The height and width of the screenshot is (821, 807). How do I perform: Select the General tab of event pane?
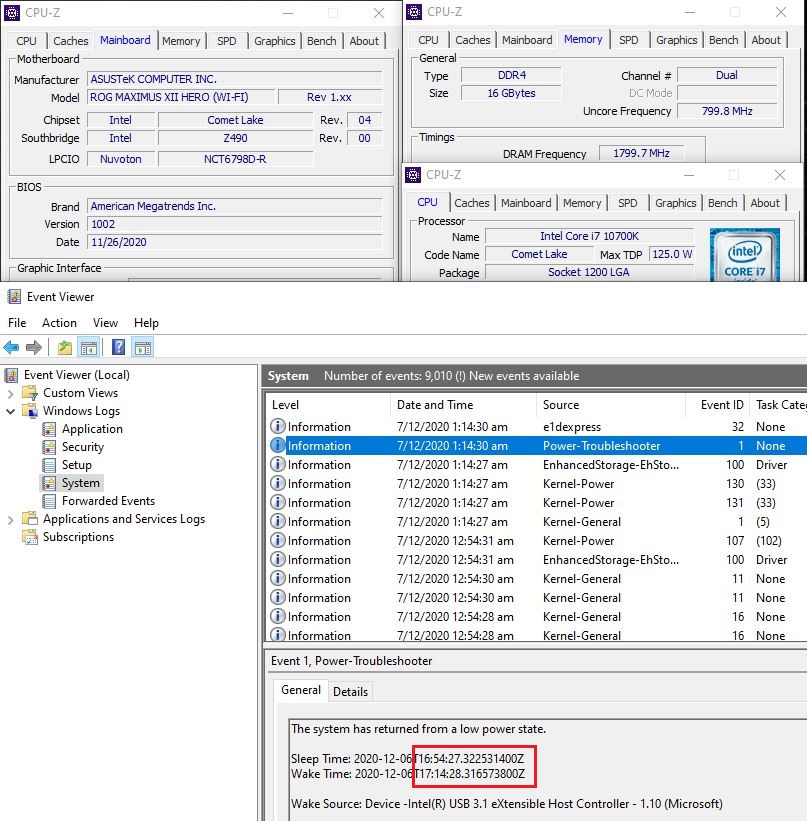pyautogui.click(x=301, y=690)
